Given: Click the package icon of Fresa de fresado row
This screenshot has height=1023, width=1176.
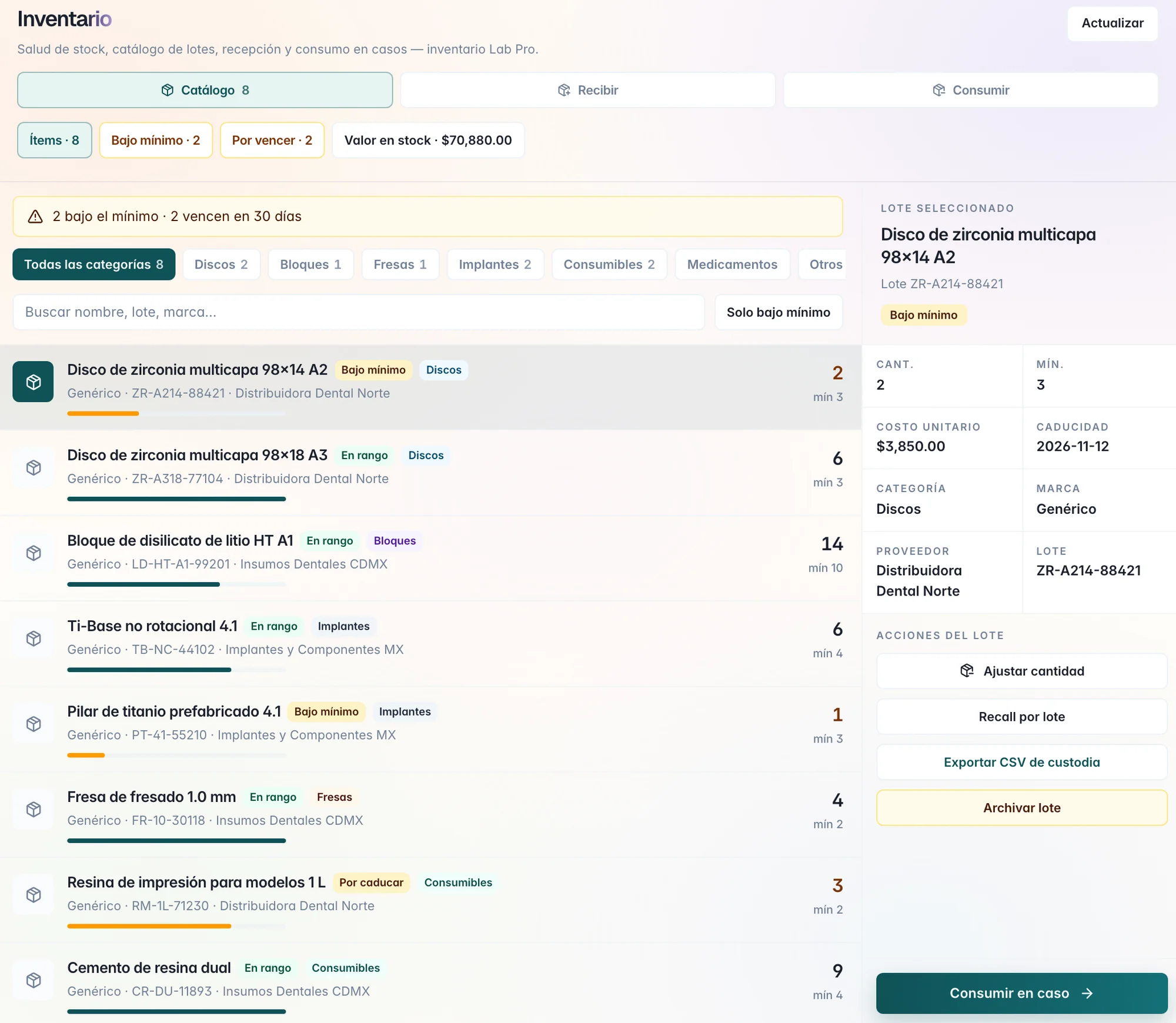Looking at the screenshot, I should tap(34, 809).
